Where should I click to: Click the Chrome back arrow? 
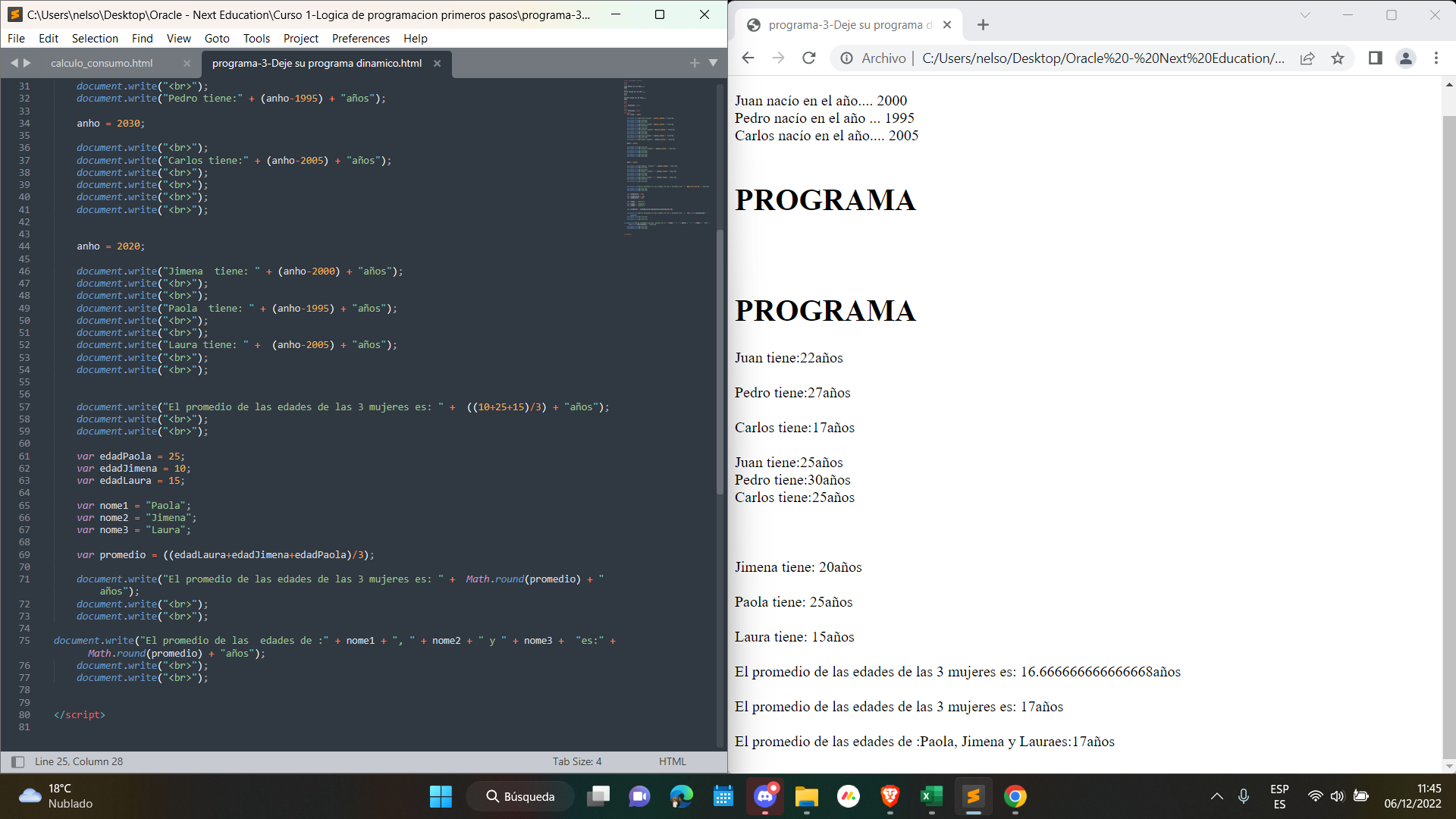[748, 58]
